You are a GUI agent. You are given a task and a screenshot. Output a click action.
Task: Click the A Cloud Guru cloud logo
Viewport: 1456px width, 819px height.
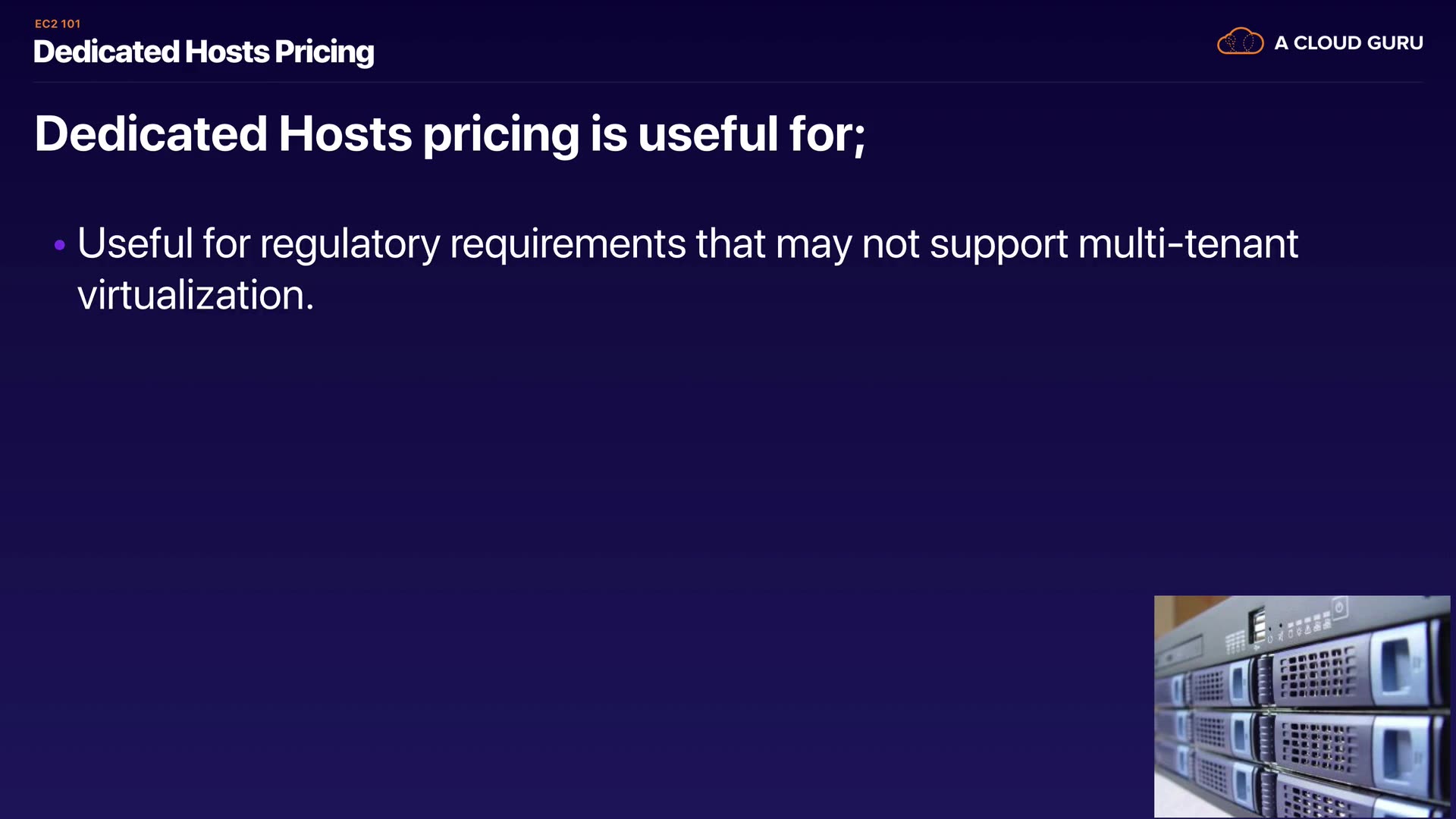(x=1240, y=42)
